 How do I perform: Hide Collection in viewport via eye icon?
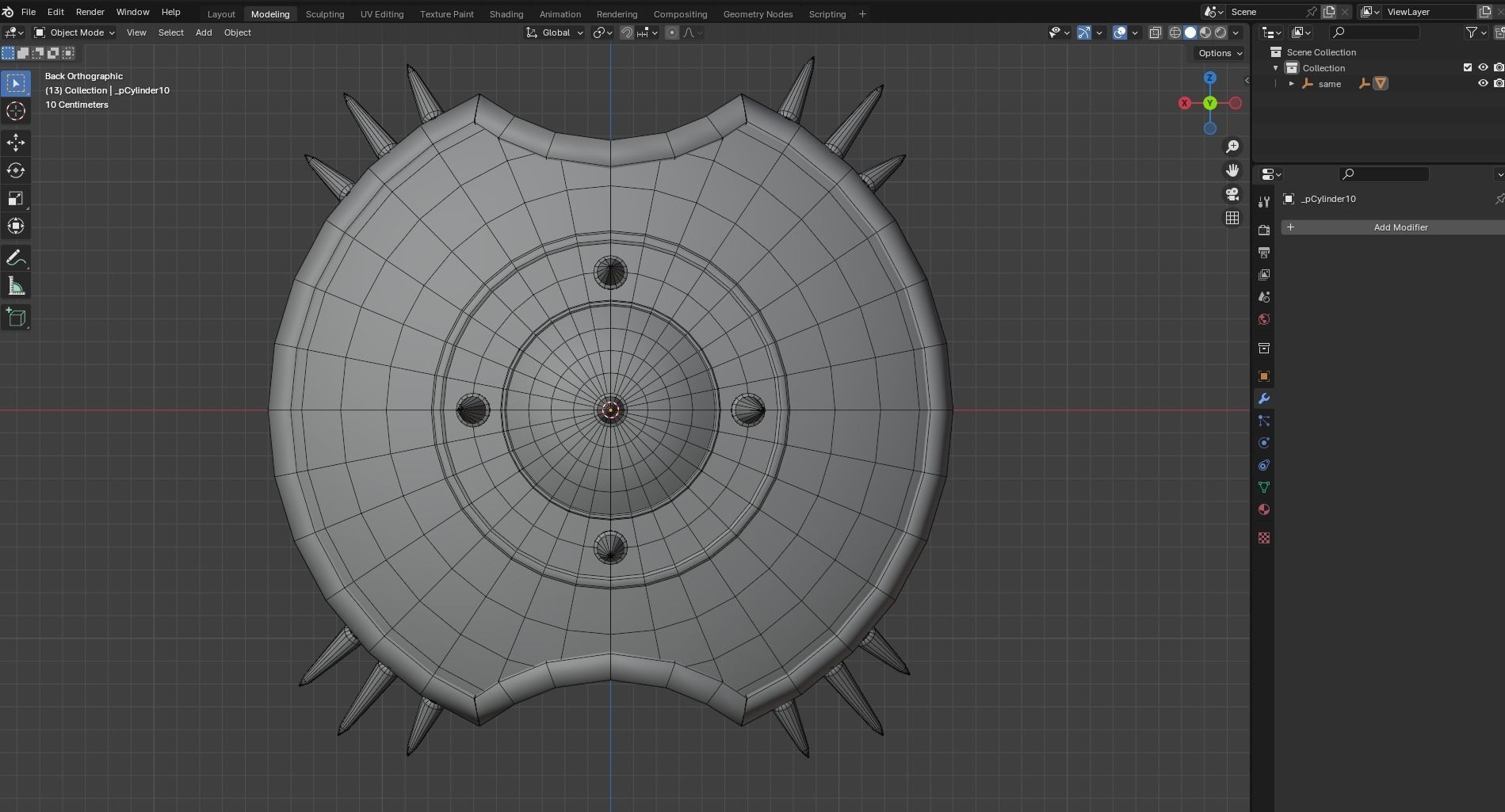(x=1484, y=68)
